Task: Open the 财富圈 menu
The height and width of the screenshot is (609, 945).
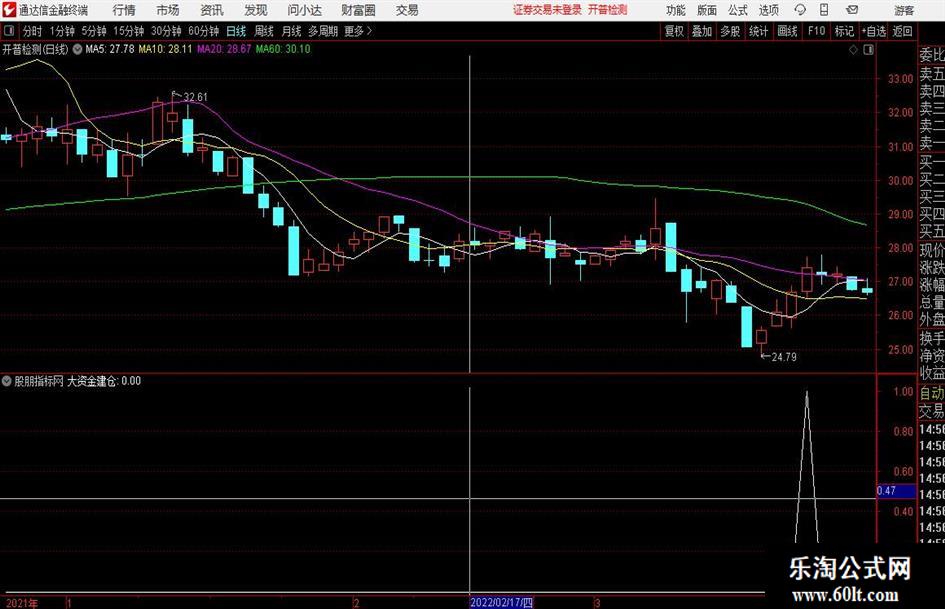Action: 358,10
